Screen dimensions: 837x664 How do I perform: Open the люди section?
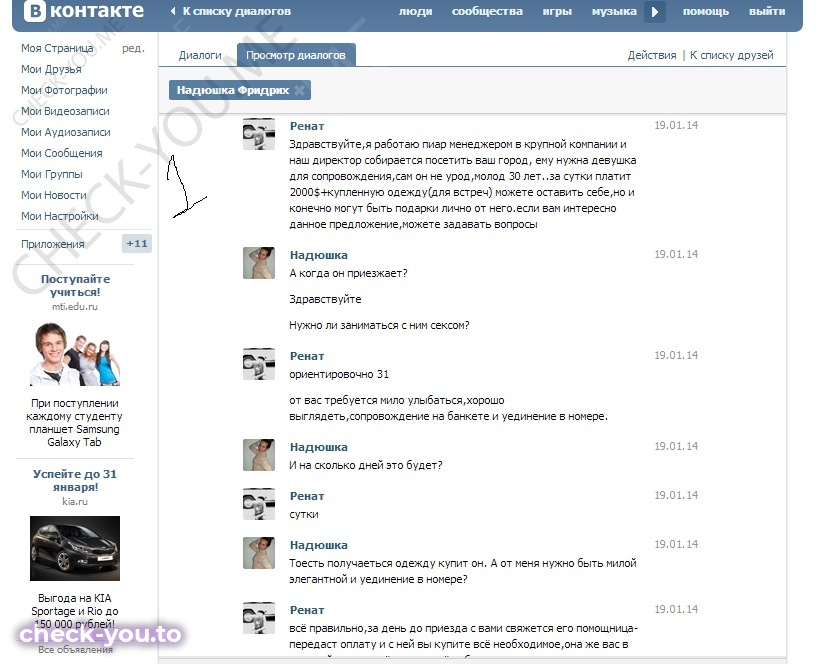click(x=415, y=11)
